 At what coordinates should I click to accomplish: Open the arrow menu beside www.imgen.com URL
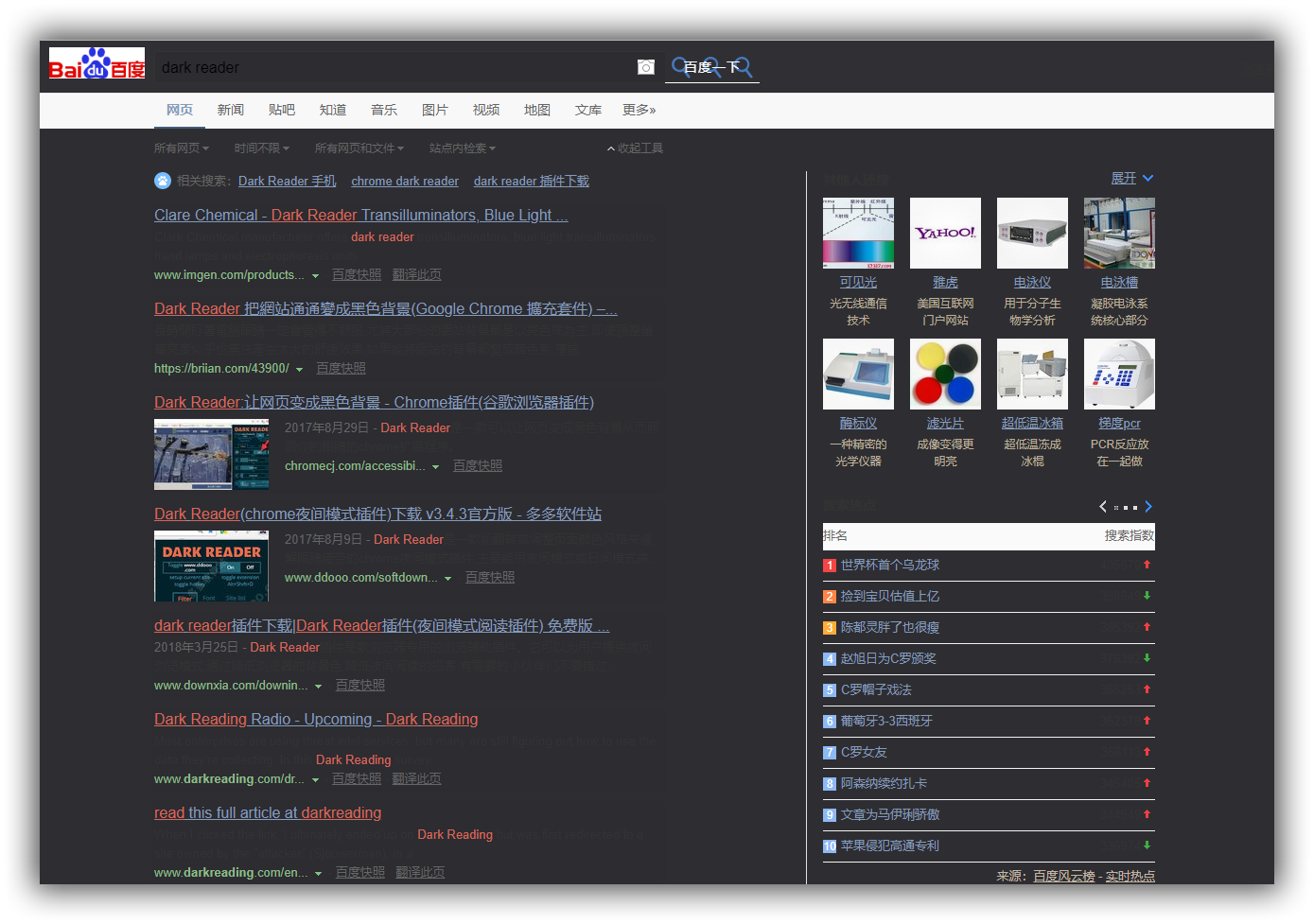(316, 276)
